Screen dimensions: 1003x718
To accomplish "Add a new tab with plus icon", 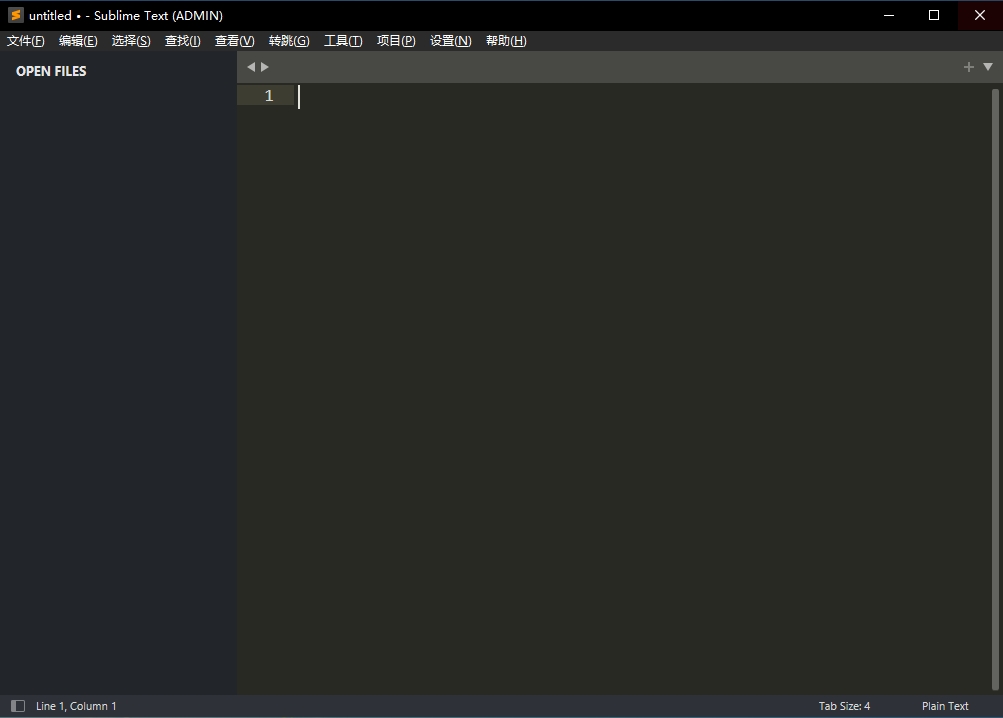I will point(968,67).
